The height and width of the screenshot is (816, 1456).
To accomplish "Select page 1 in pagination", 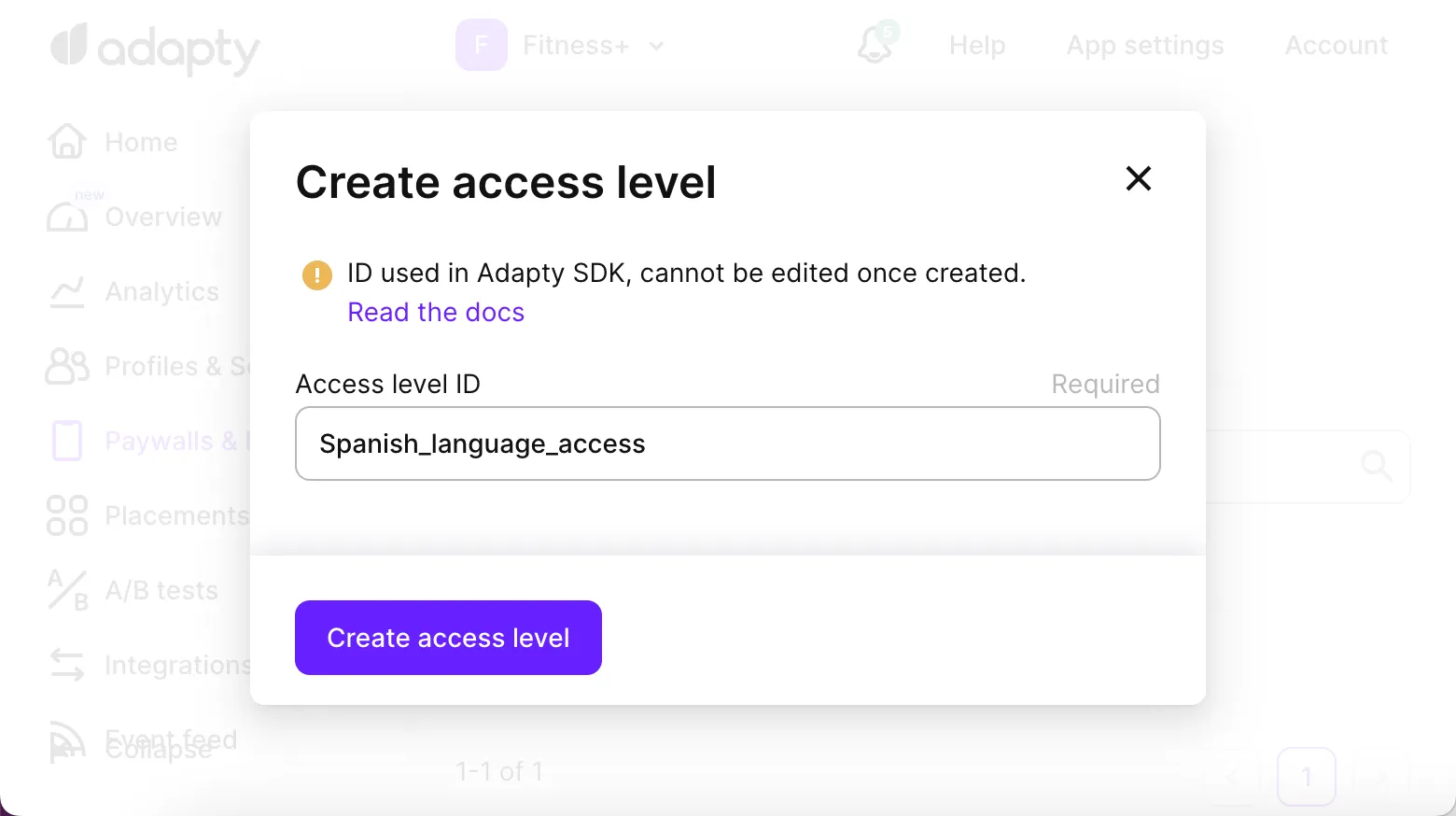I will point(1306,777).
